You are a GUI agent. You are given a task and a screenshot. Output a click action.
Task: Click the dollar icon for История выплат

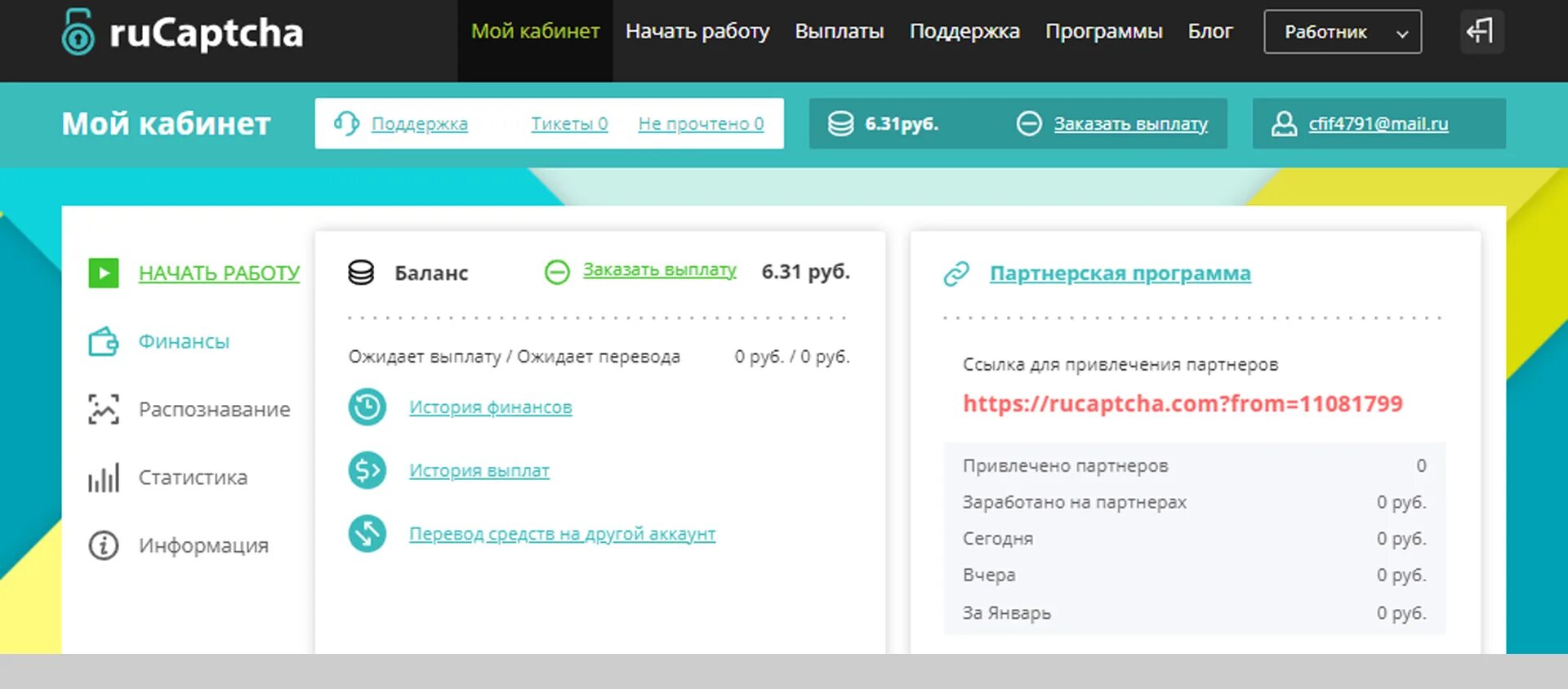[367, 470]
